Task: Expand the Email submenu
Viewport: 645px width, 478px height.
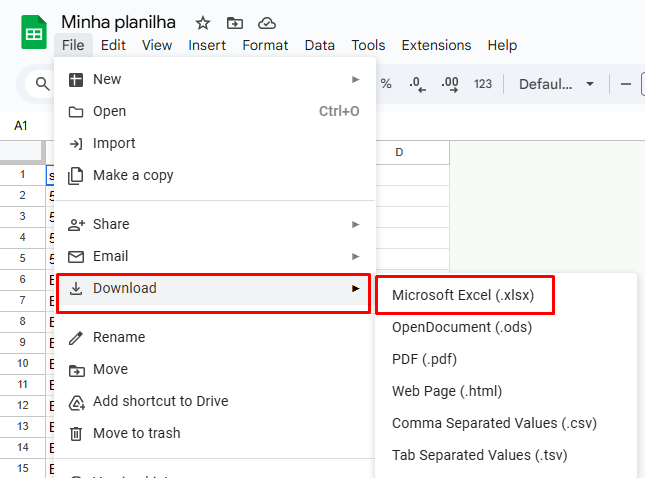Action: click(215, 256)
